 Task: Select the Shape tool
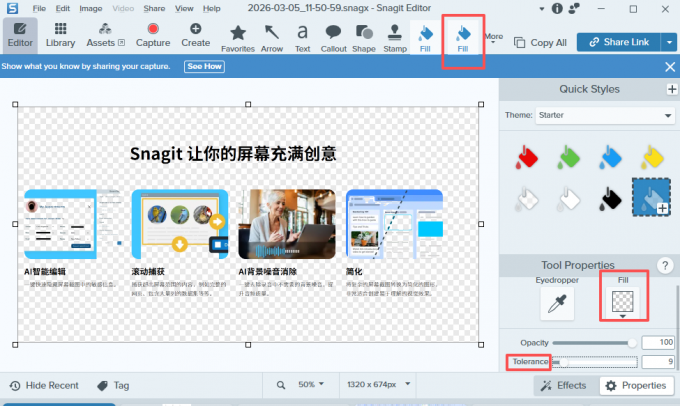coord(364,36)
